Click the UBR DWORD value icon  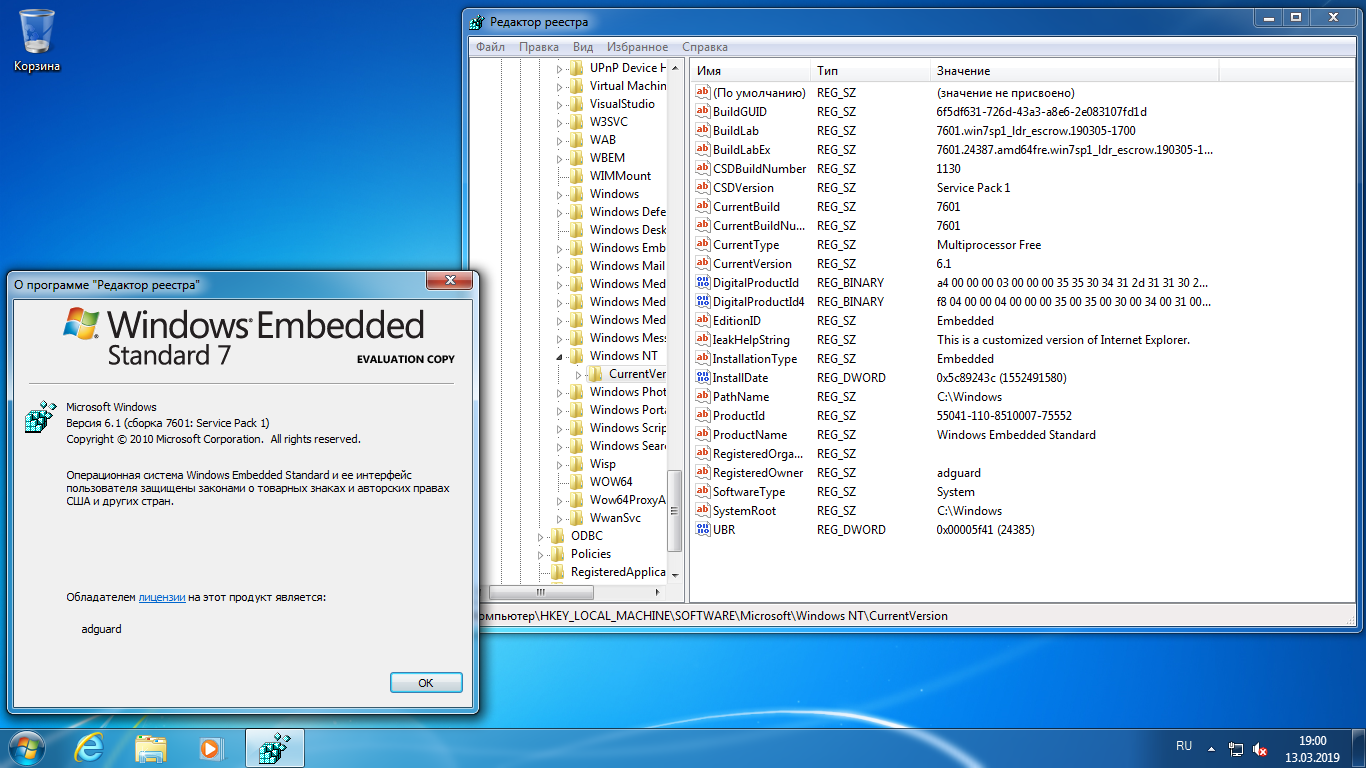[x=702, y=530]
